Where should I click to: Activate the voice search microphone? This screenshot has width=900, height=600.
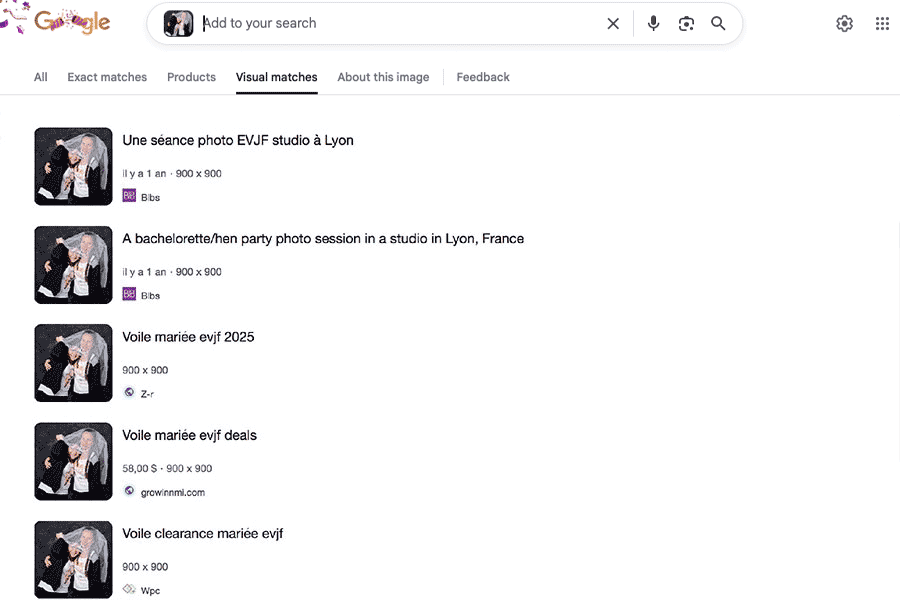tap(653, 23)
